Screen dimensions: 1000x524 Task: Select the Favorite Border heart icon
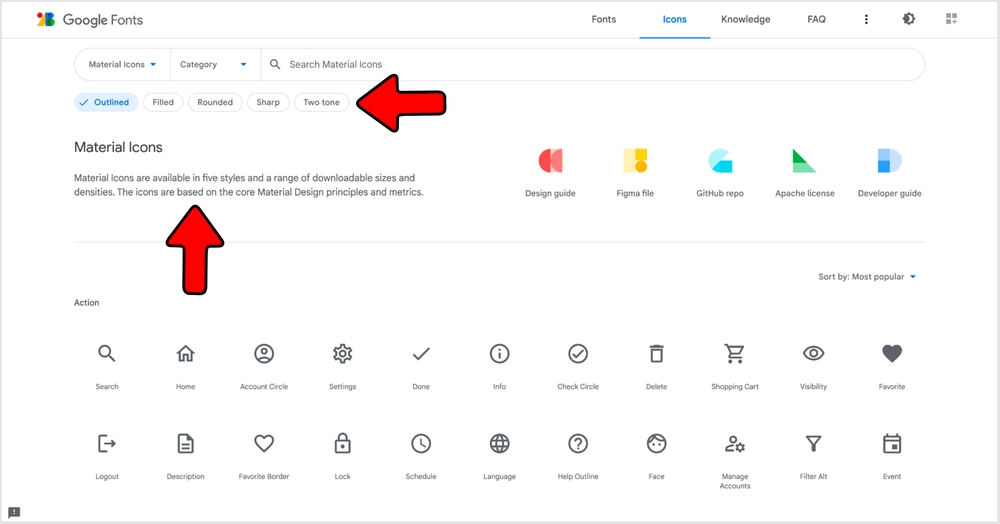pos(264,443)
